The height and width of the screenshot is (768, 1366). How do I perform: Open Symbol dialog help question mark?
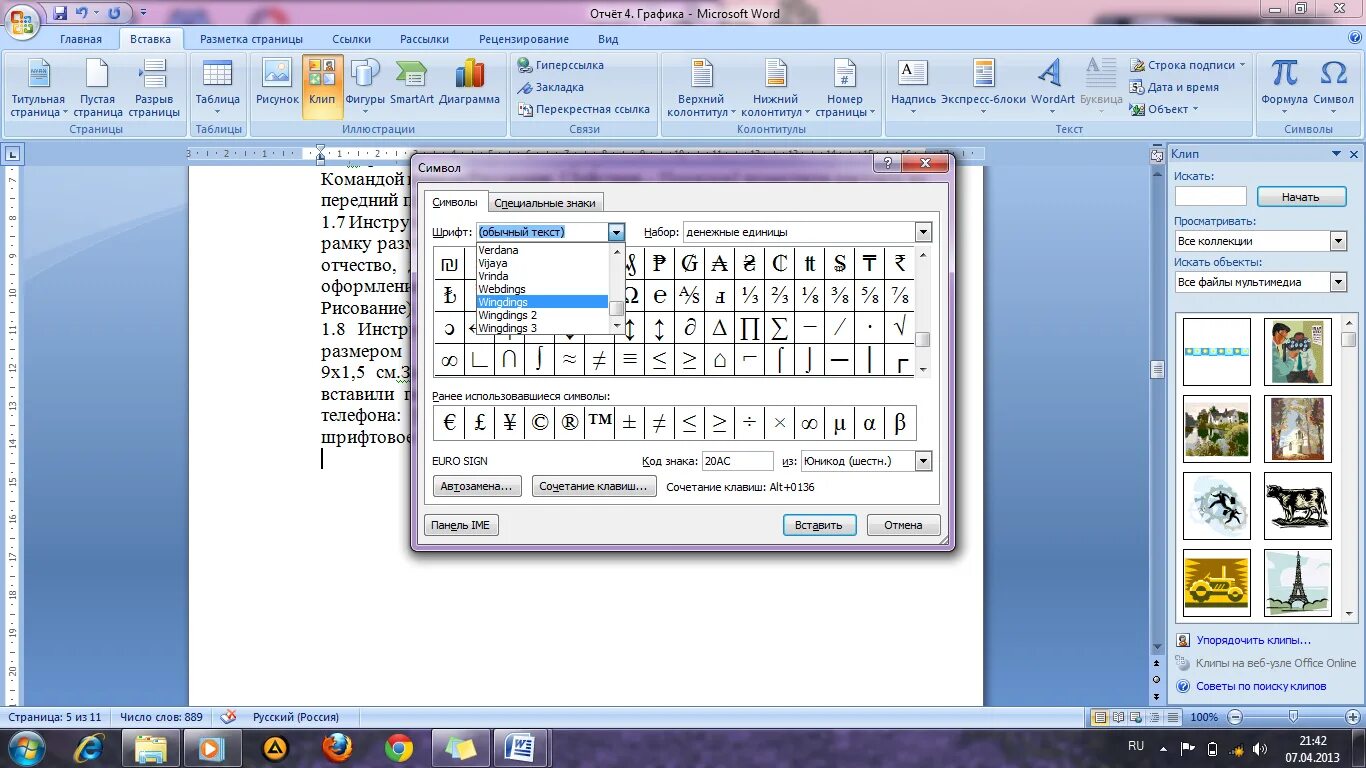(886, 164)
